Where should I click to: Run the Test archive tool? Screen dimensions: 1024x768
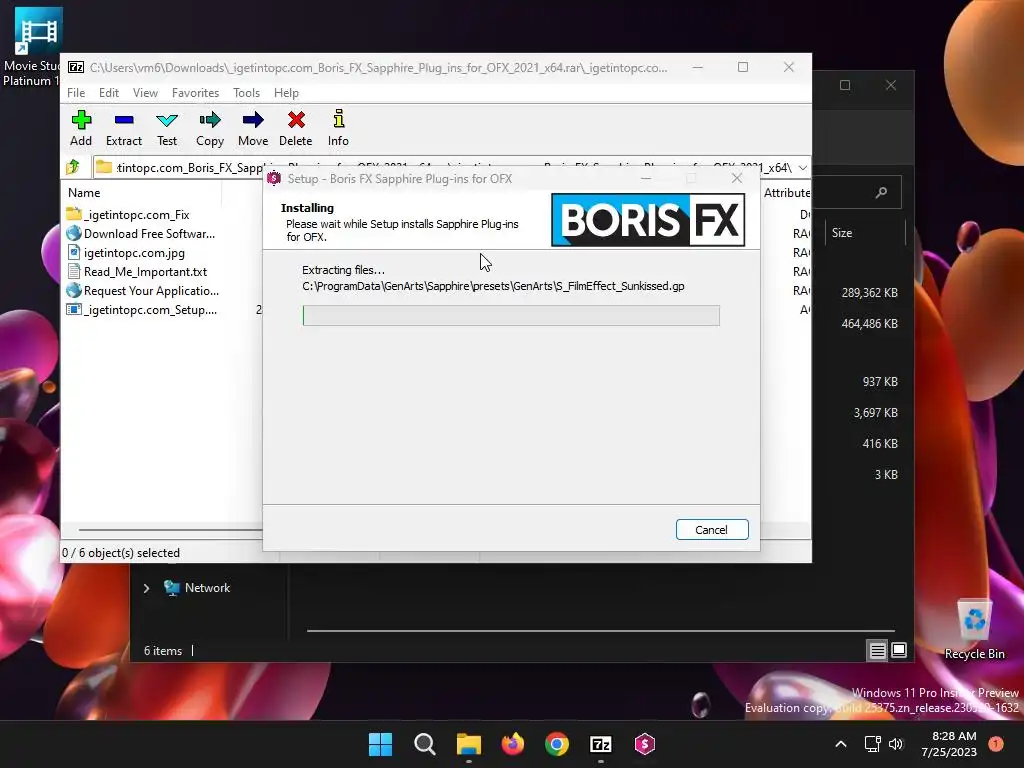(167, 128)
